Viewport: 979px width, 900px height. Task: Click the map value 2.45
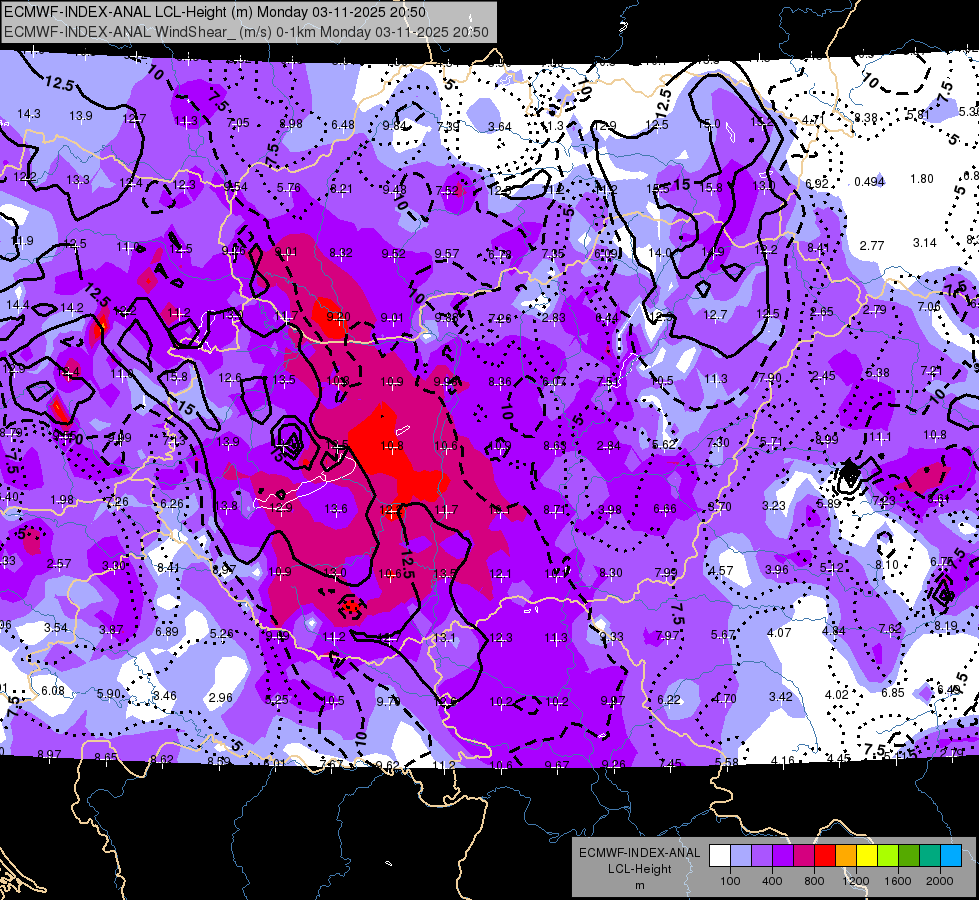click(824, 376)
